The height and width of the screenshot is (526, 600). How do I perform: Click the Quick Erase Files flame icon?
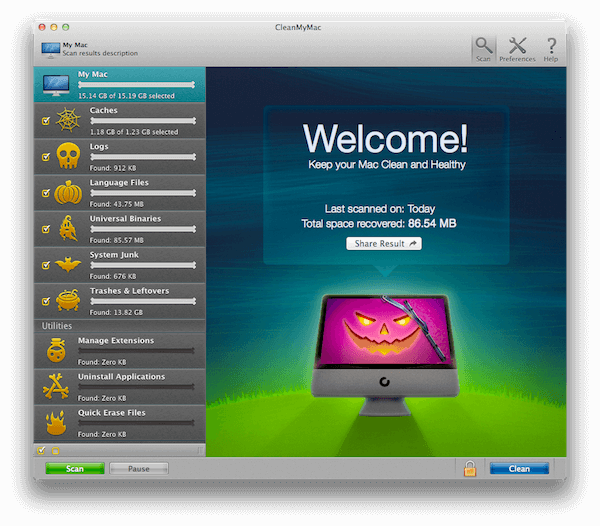pos(56,423)
